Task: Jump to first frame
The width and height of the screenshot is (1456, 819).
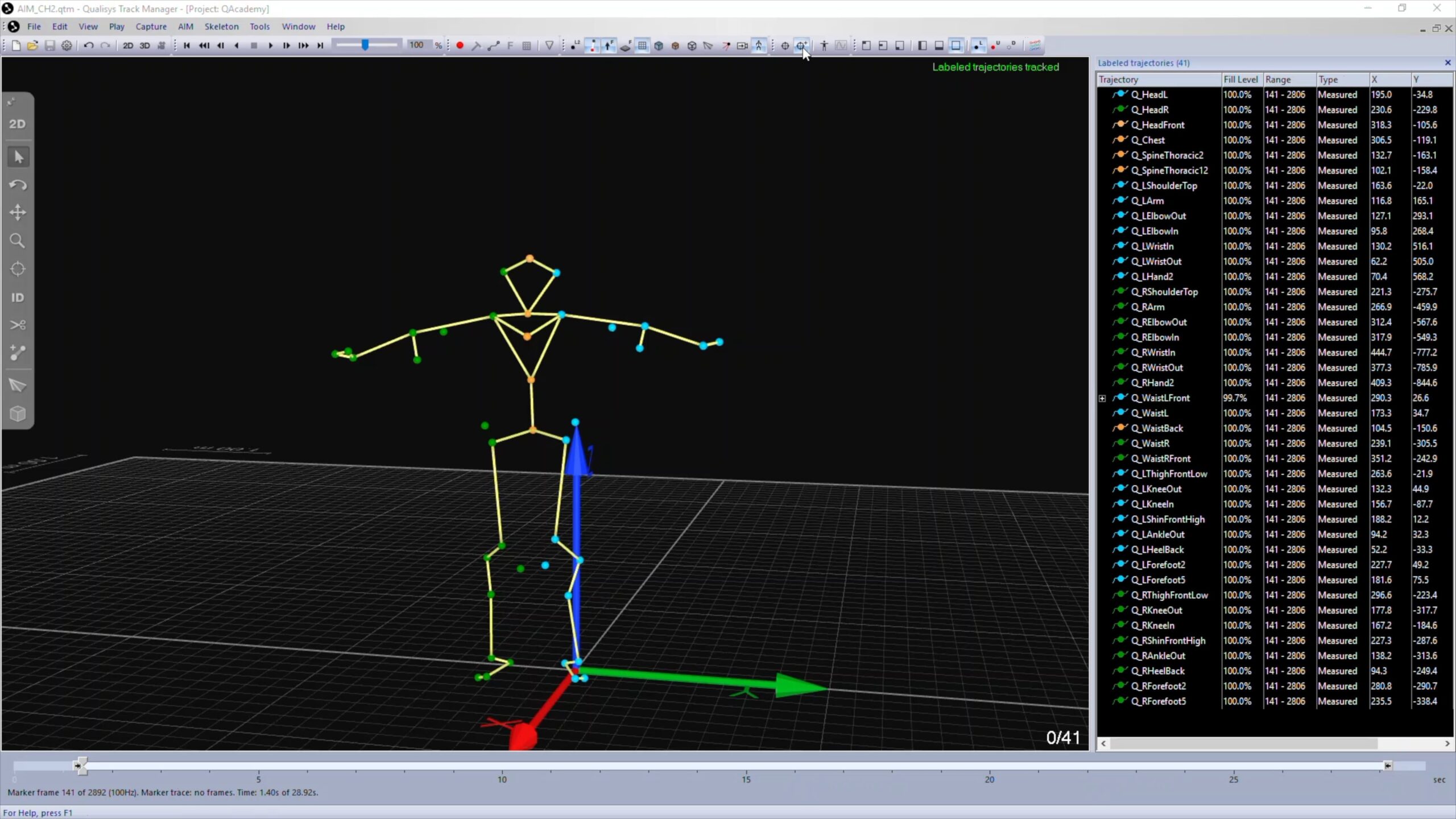Action: point(187,45)
